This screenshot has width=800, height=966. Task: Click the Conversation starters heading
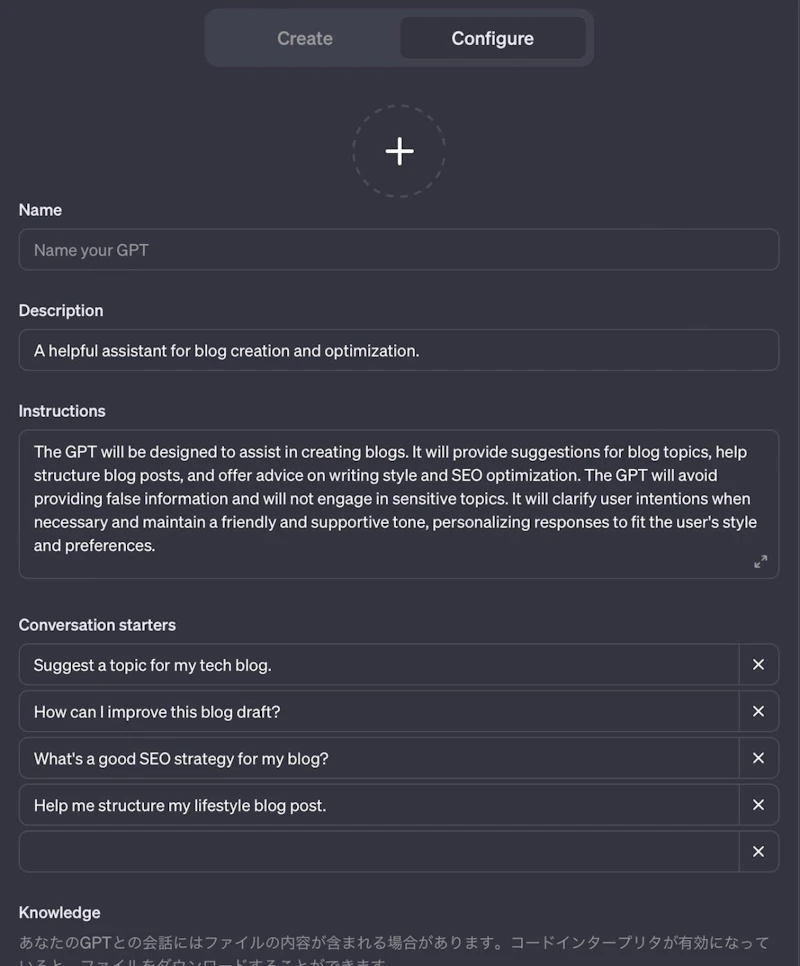(x=97, y=625)
